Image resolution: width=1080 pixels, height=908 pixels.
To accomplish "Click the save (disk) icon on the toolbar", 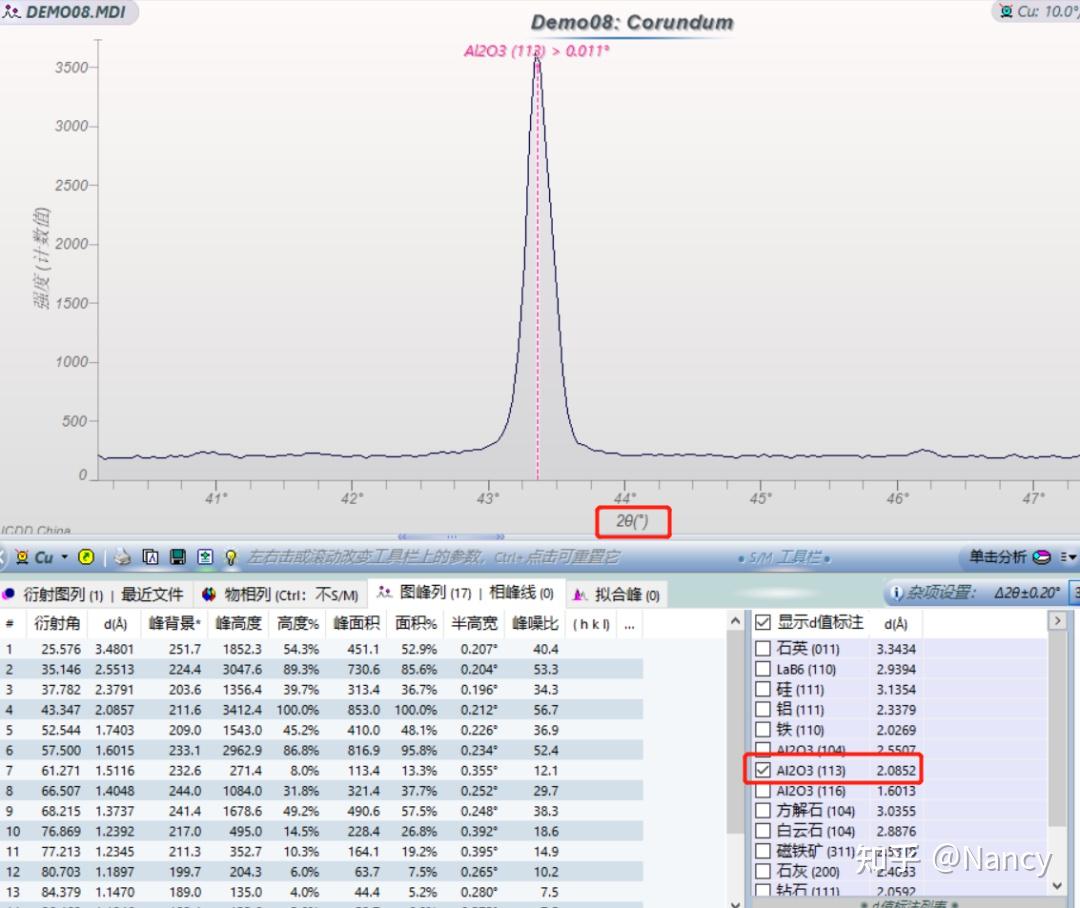I will (x=178, y=557).
